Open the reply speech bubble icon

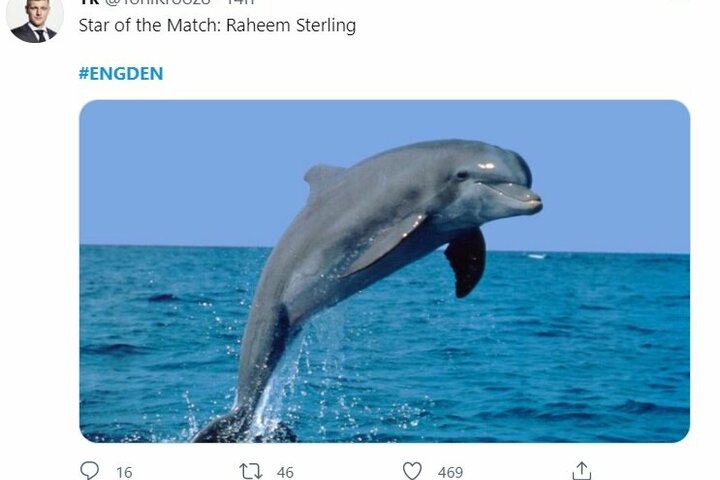pyautogui.click(x=90, y=471)
